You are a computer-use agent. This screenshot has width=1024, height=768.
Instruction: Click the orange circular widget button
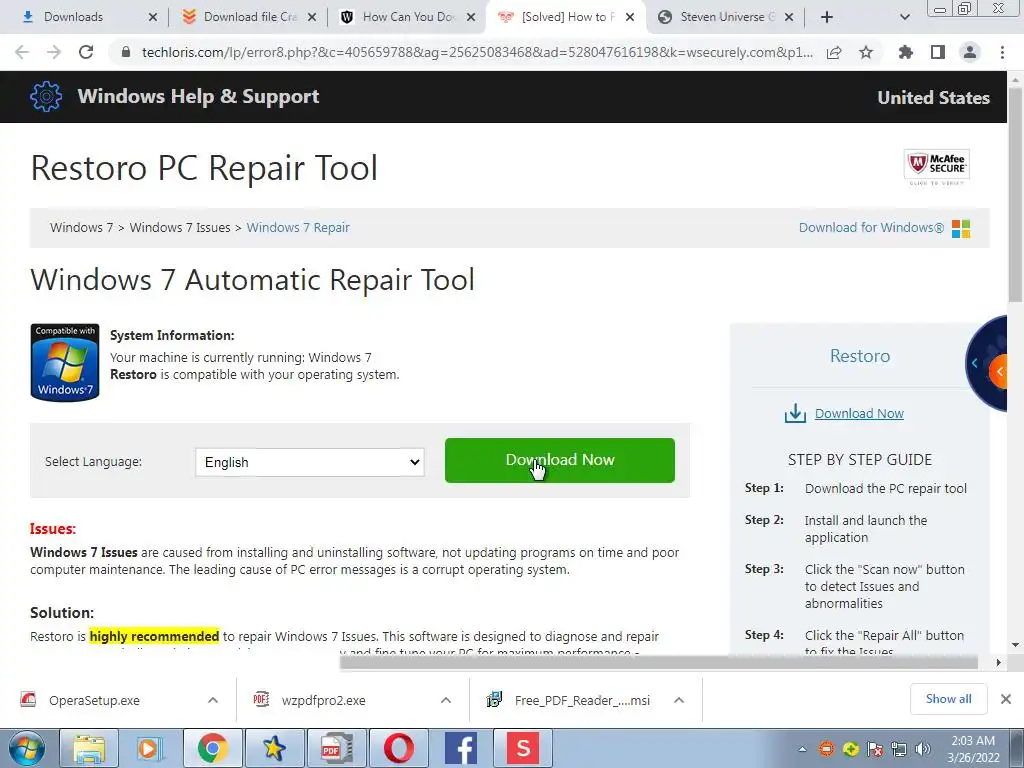click(1000, 372)
